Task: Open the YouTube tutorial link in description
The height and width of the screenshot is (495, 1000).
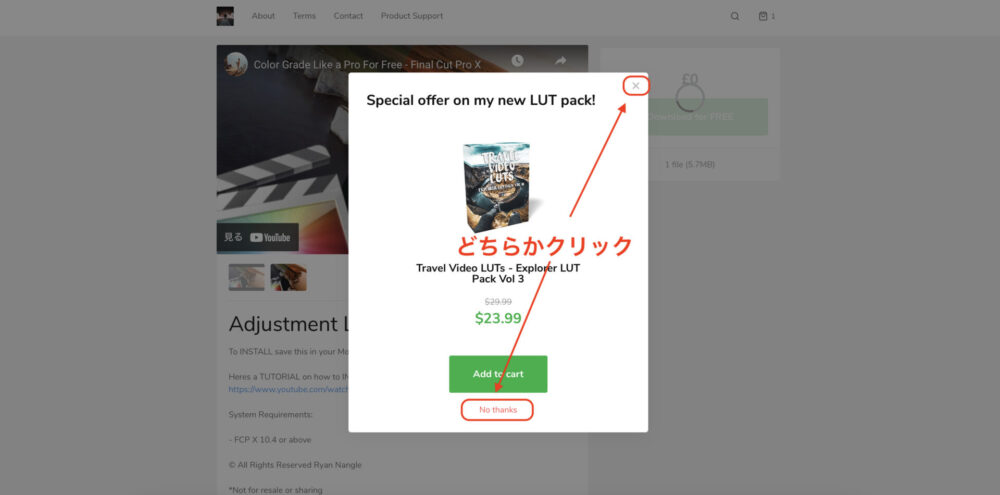Action: pos(288,389)
